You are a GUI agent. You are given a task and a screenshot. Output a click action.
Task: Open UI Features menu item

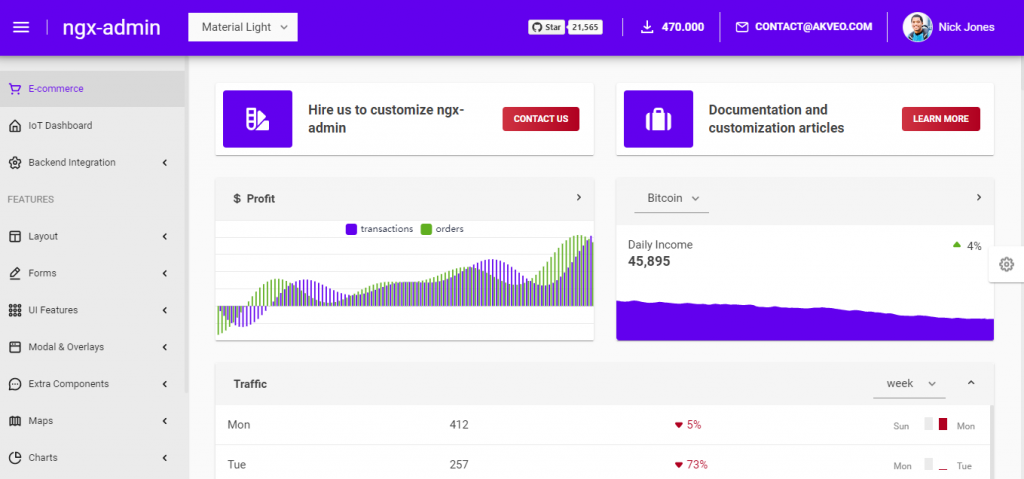(92, 310)
